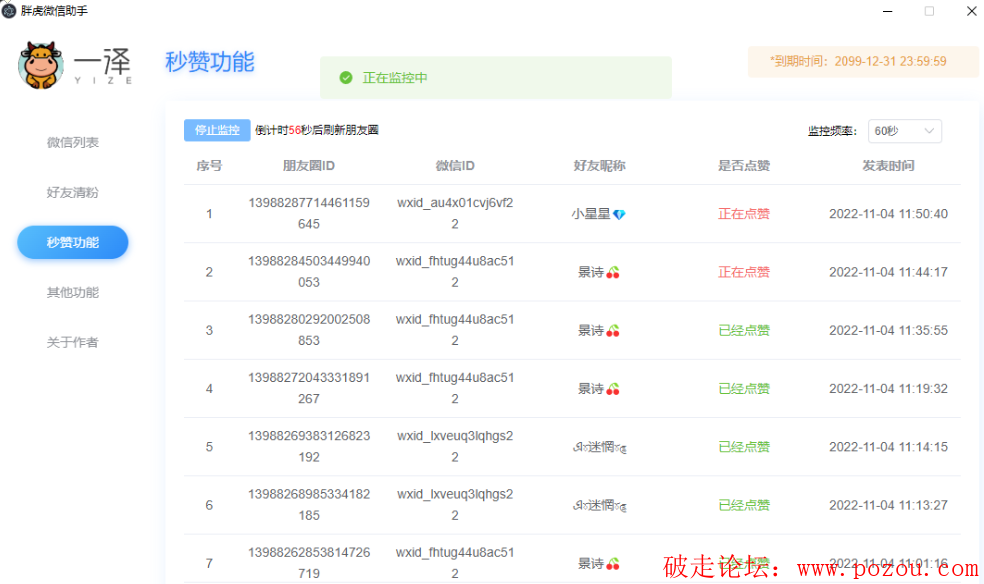Screen dimensions: 984x584
Task: Select row 5 朋友圈ID cell
Action: click(309, 447)
